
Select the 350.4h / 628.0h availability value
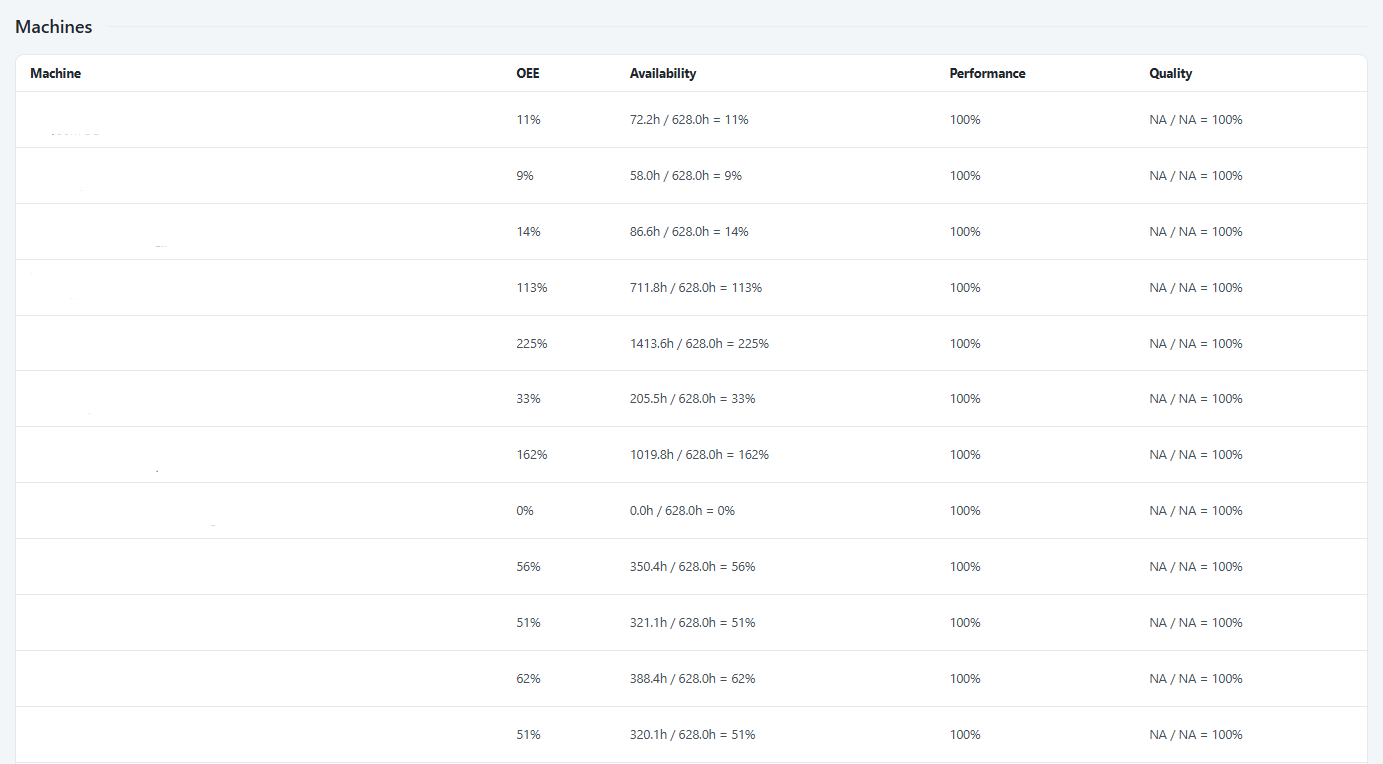[x=693, y=567]
